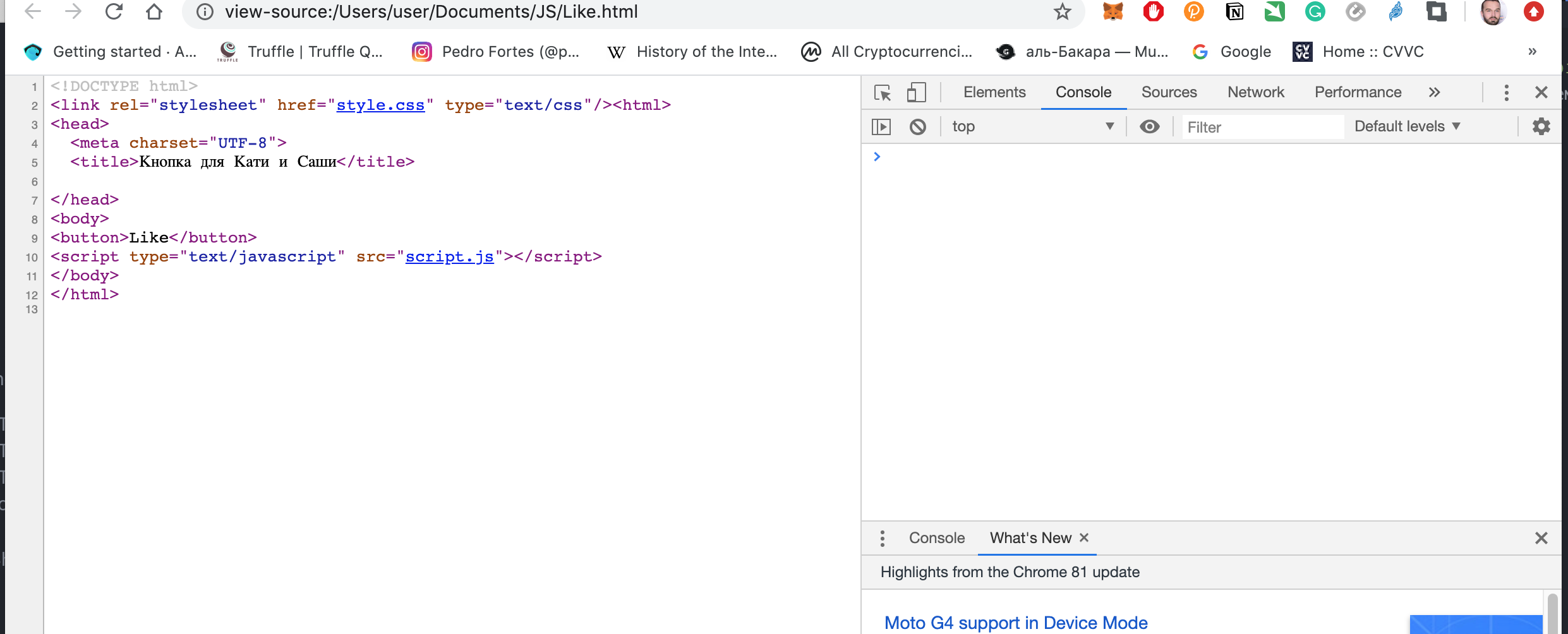
Task: Click the Like button text in source
Action: pyautogui.click(x=148, y=237)
